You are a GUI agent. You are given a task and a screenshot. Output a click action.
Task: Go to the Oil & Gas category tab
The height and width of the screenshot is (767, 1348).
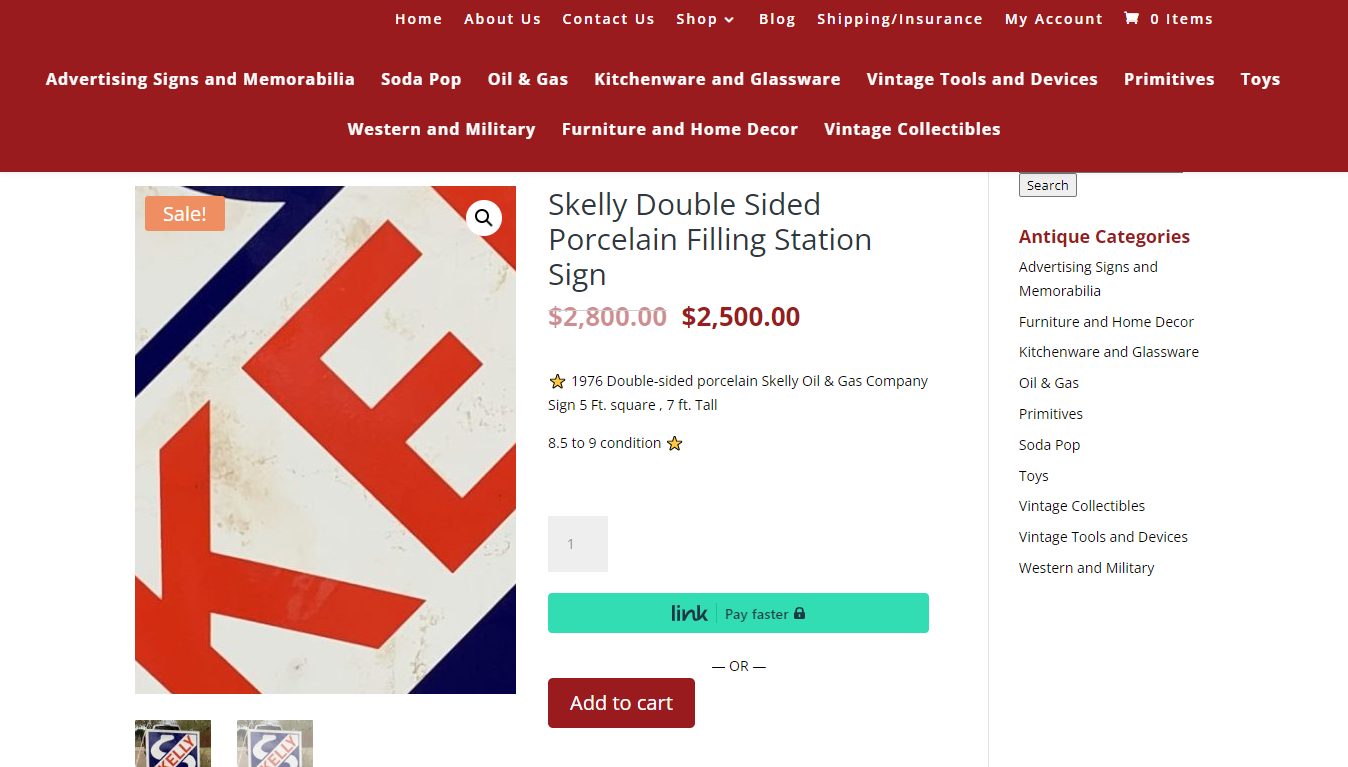pyautogui.click(x=528, y=79)
